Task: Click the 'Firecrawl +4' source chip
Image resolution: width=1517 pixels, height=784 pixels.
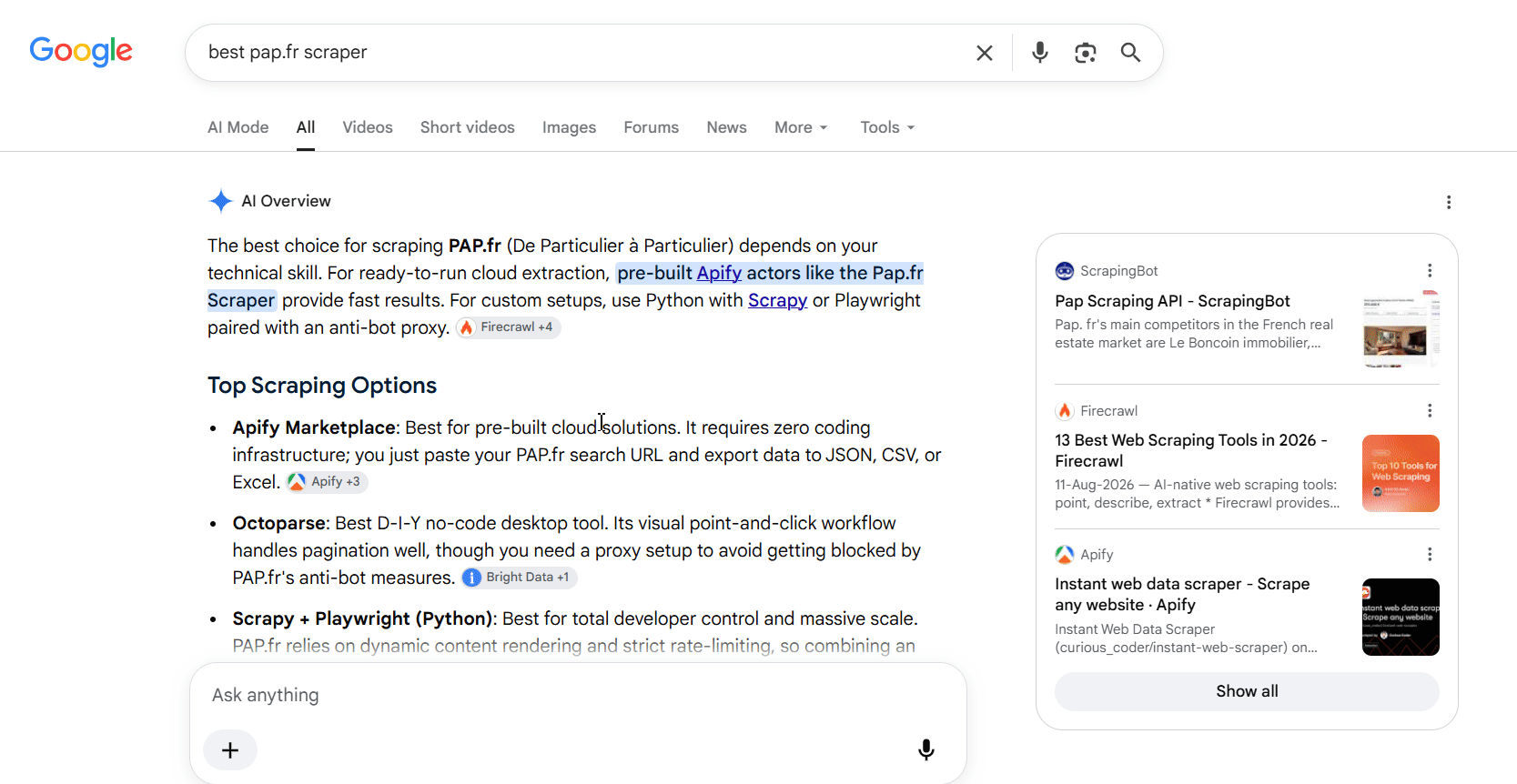Action: point(508,327)
